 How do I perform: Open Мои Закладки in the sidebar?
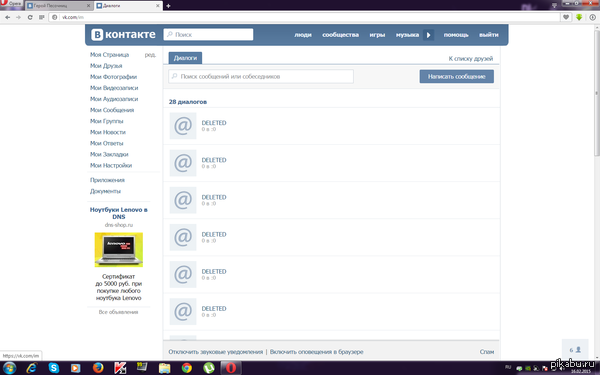pyautogui.click(x=109, y=155)
